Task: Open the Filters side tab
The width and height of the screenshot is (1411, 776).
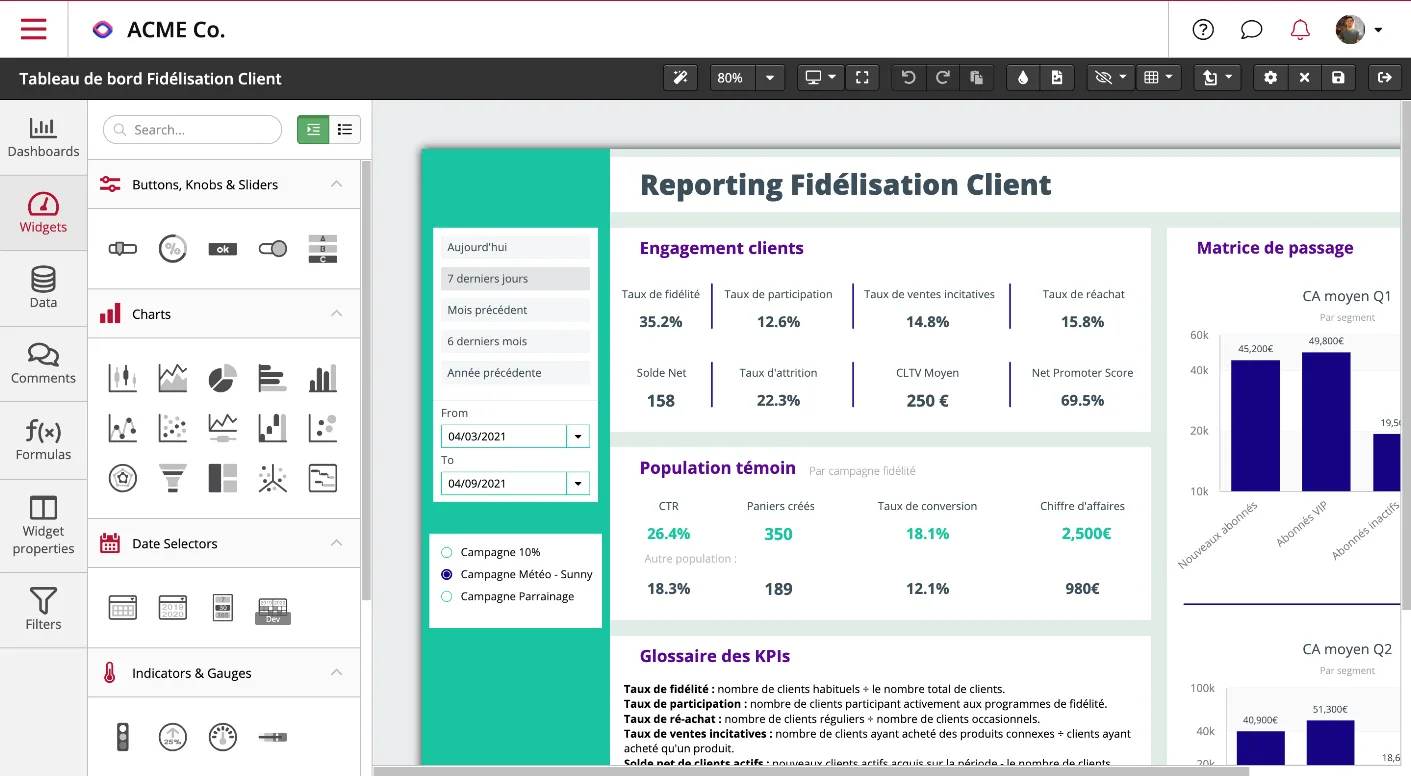Action: pos(43,610)
